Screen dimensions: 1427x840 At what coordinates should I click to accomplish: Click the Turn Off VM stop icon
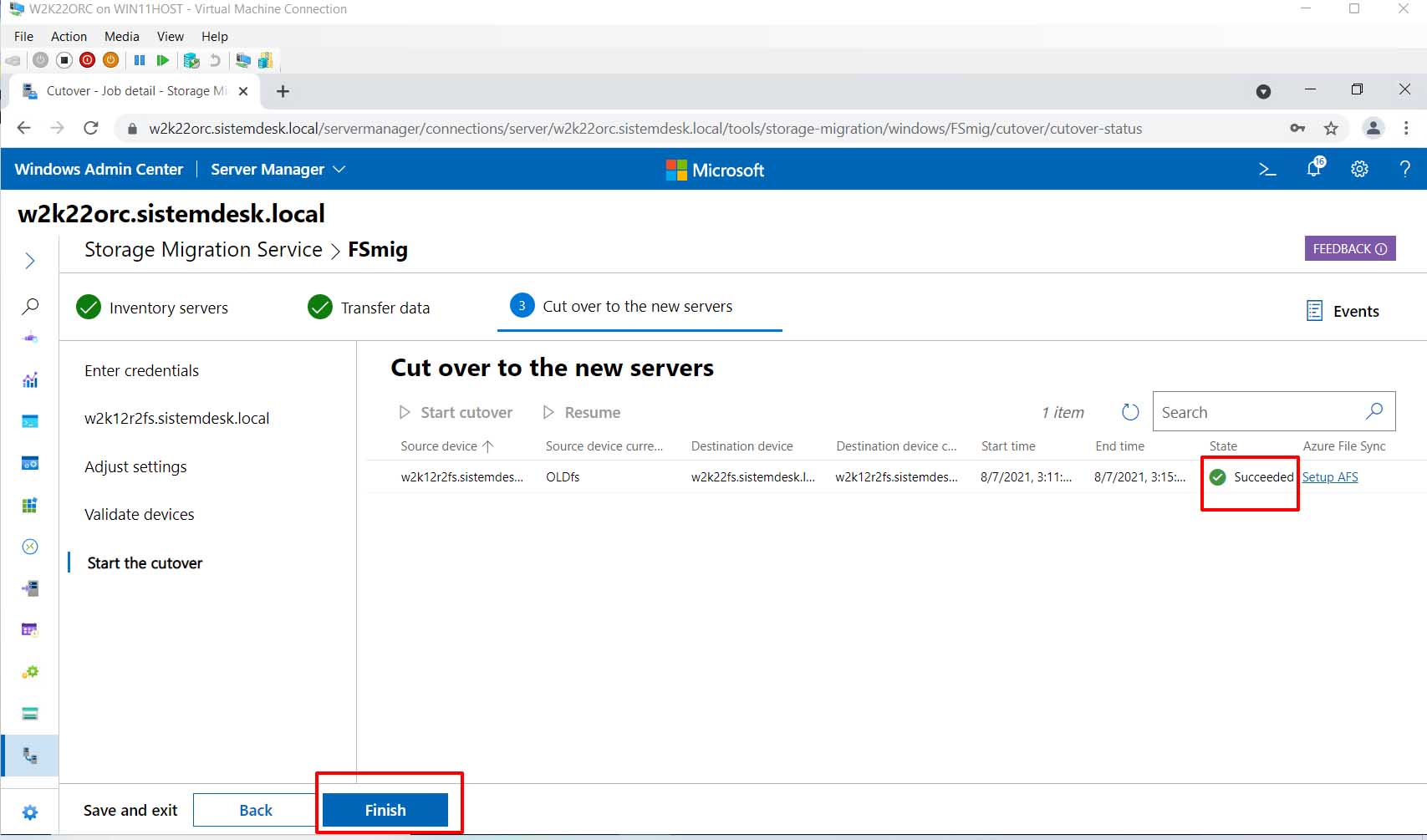click(64, 60)
